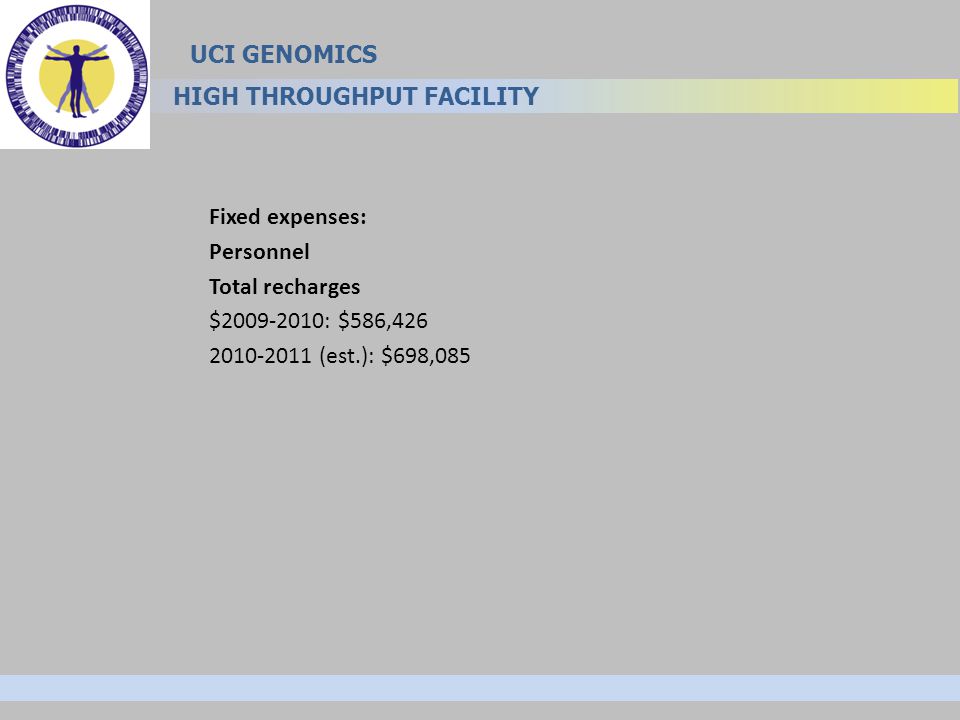Screen dimensions: 960x720
Task: Click the word HIGH in the heading
Action: tap(206, 96)
